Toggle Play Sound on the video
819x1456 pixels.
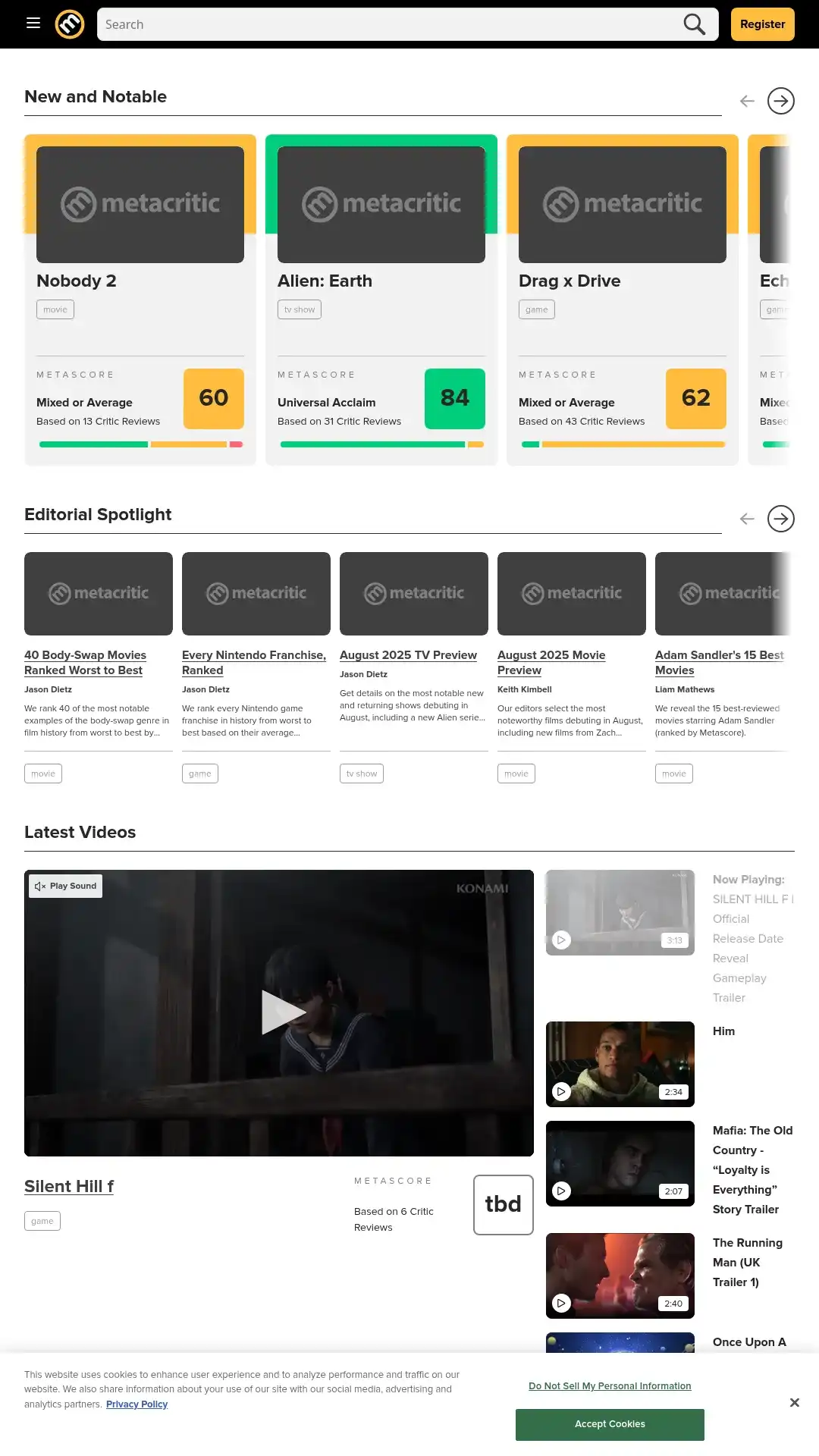click(x=66, y=886)
